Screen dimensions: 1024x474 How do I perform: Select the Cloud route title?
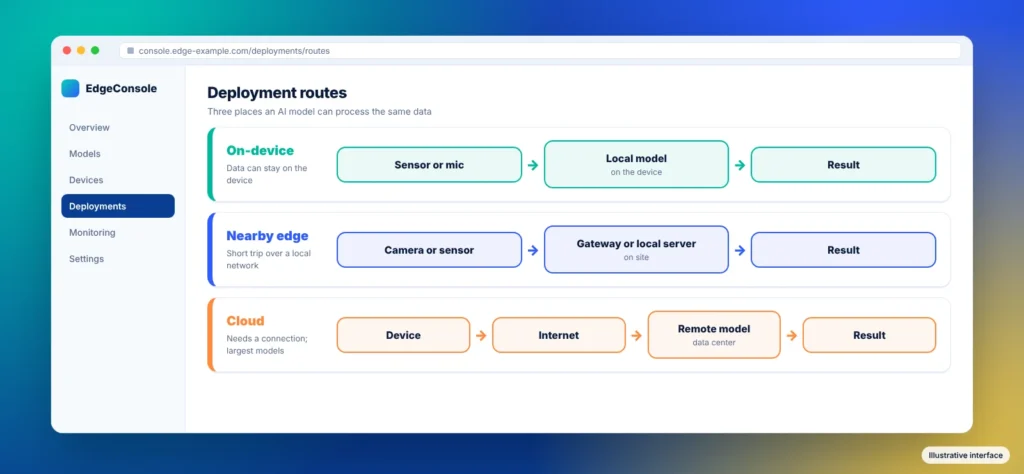coord(246,321)
